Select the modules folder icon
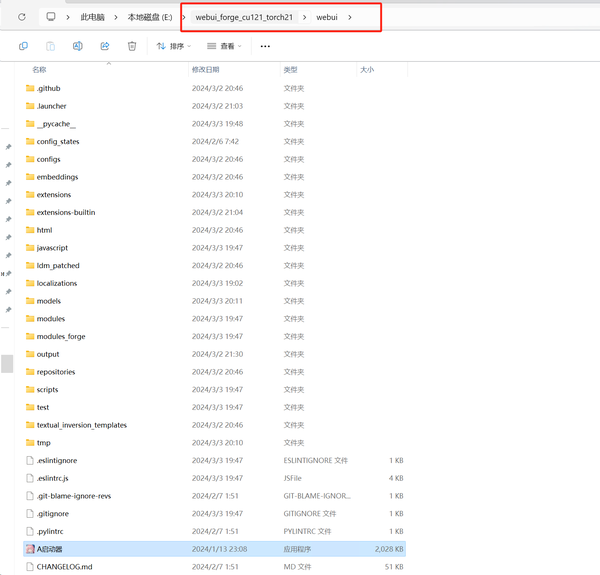Screen dimensions: 600x575 (30, 319)
